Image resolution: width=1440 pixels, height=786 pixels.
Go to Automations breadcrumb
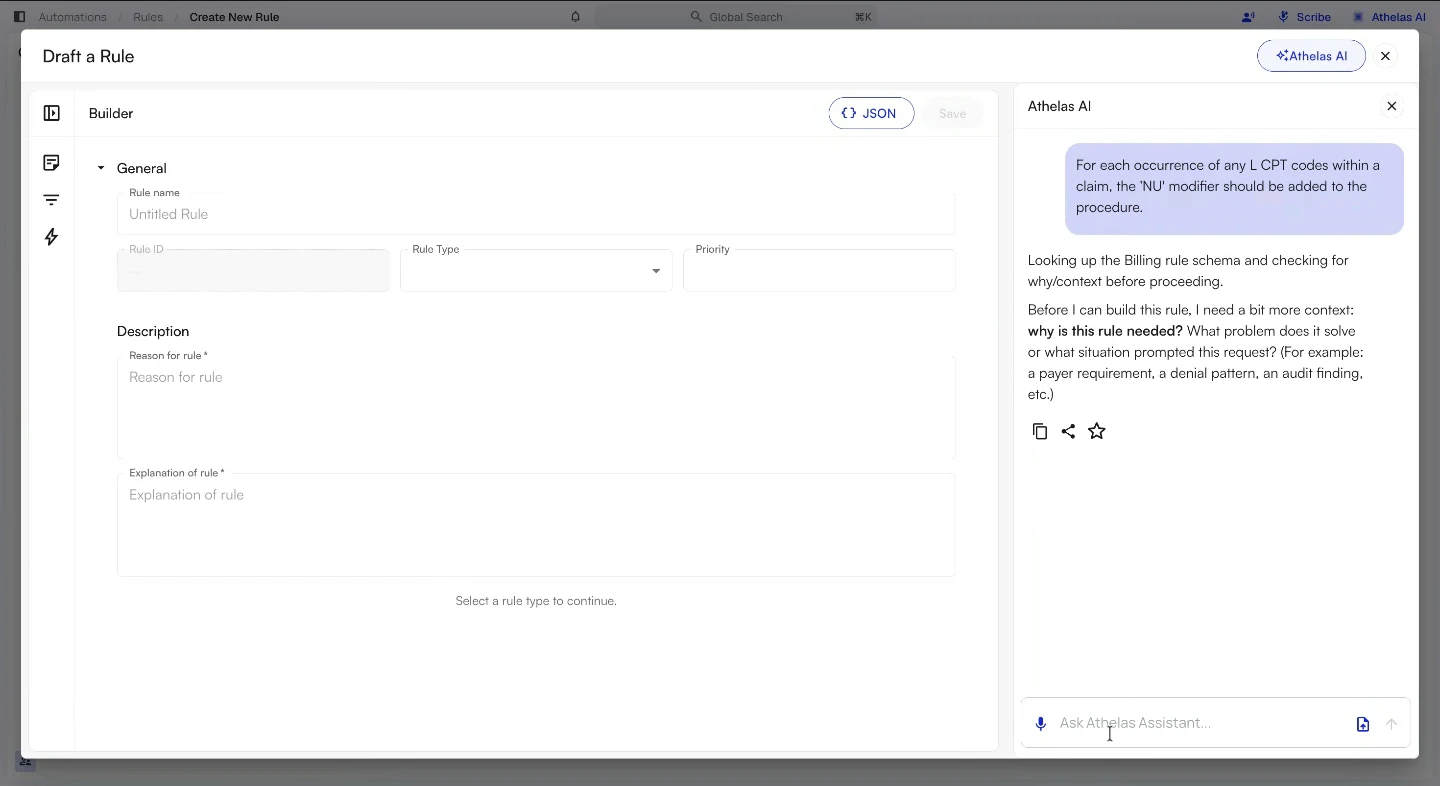tap(72, 17)
